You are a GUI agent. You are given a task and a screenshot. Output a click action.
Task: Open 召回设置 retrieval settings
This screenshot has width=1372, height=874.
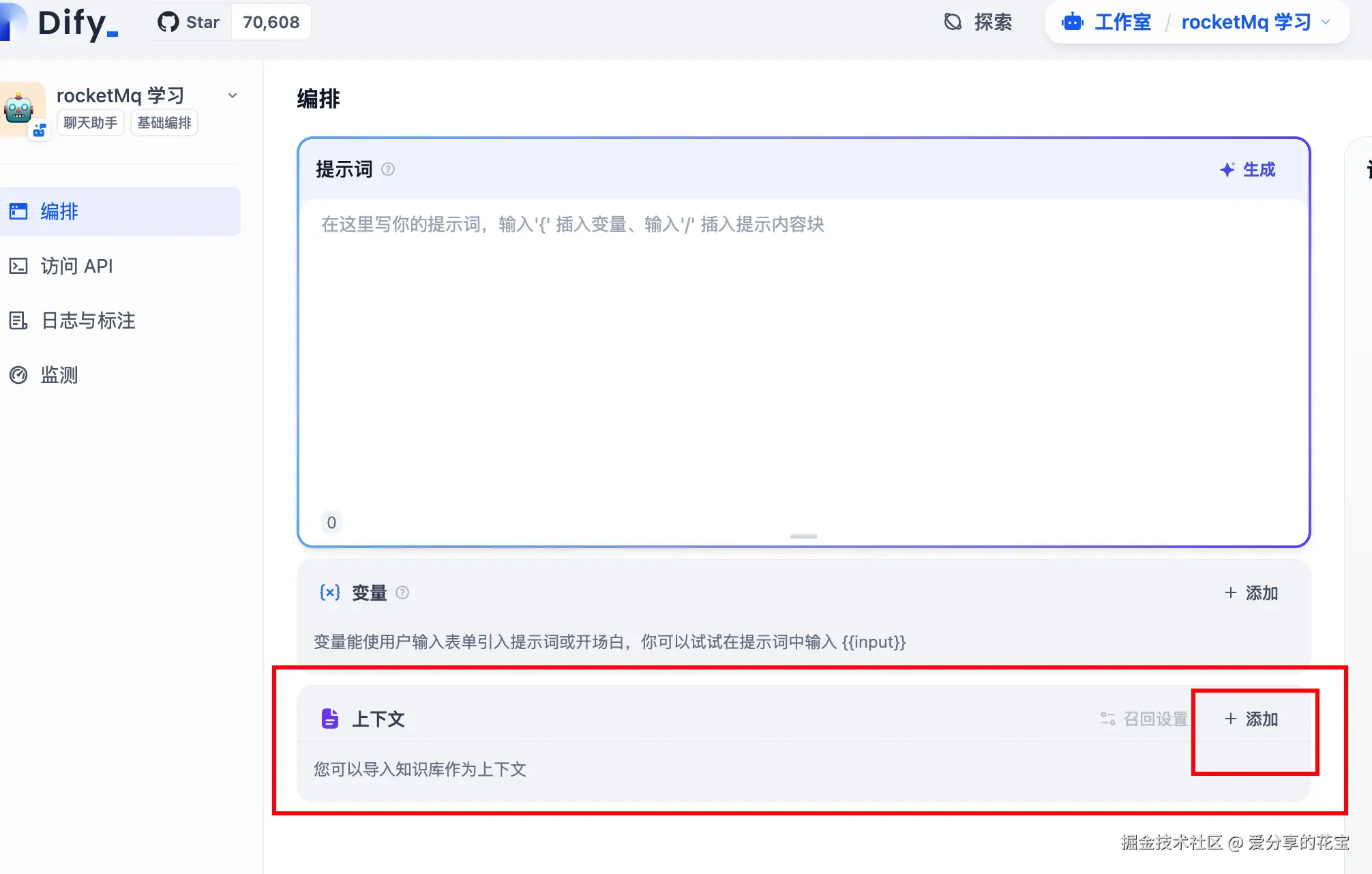[x=1145, y=719]
